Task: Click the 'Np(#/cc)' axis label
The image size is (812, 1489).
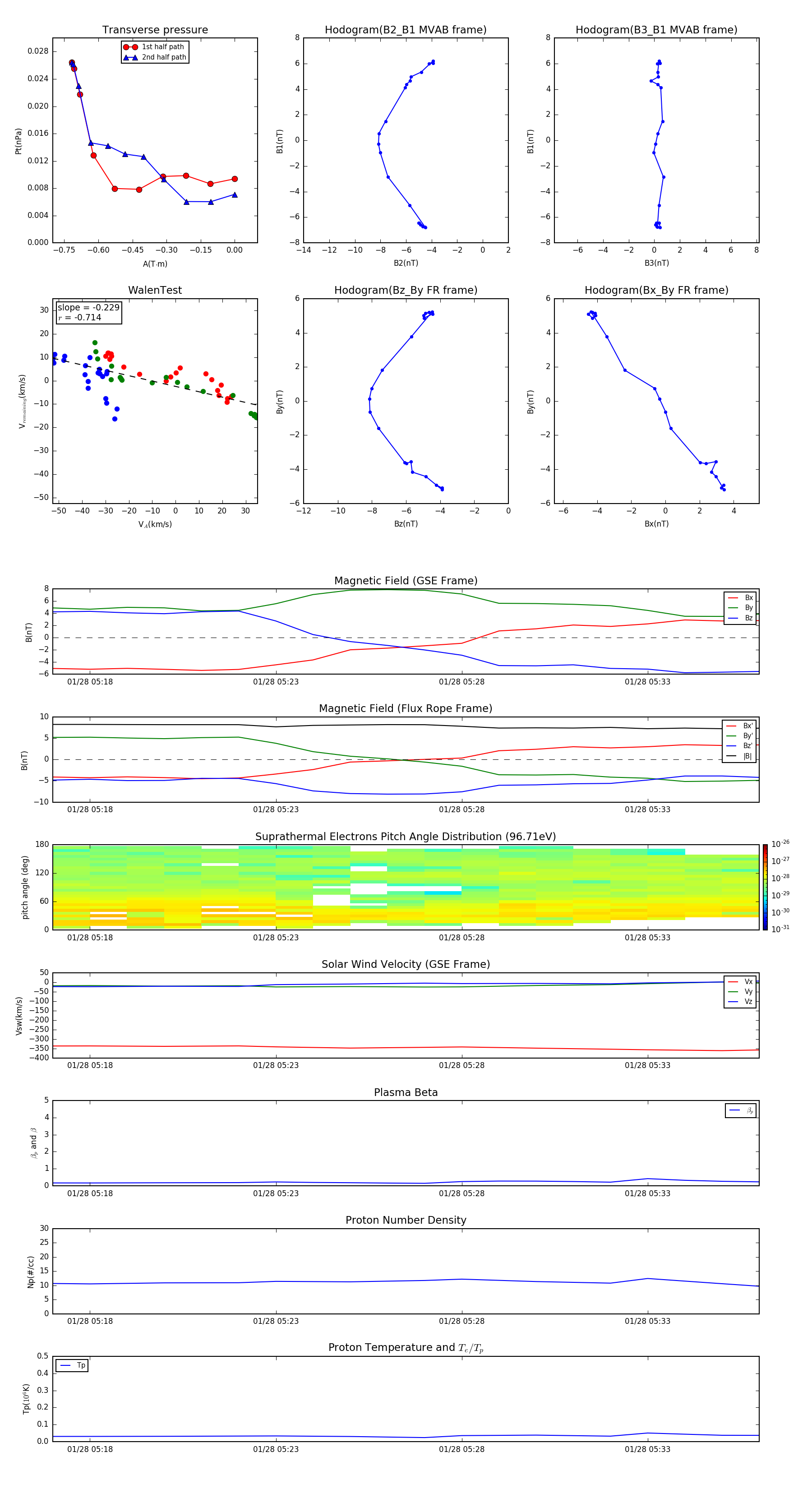Action: pos(31,1272)
